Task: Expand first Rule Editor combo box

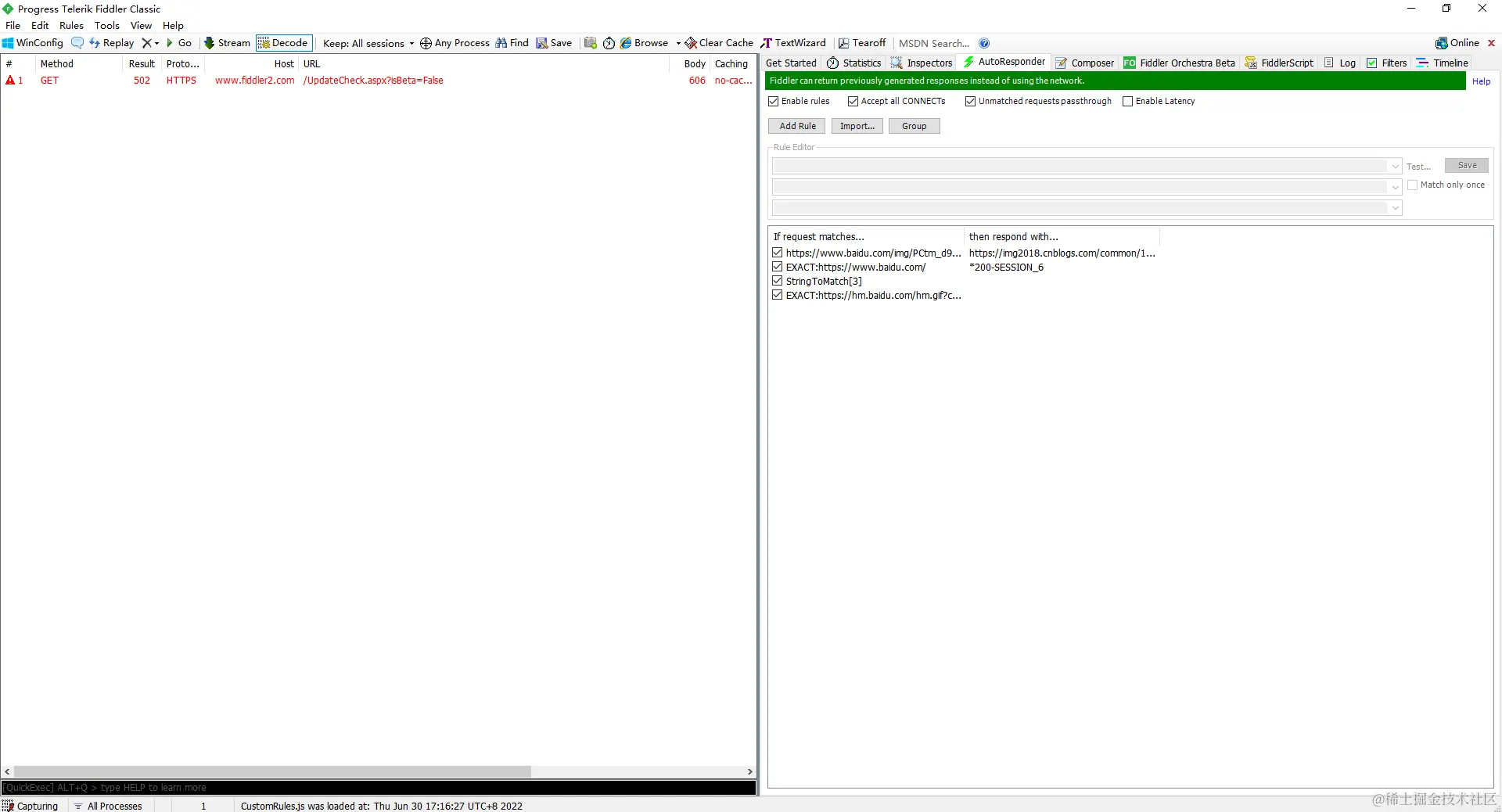Action: pos(1395,166)
